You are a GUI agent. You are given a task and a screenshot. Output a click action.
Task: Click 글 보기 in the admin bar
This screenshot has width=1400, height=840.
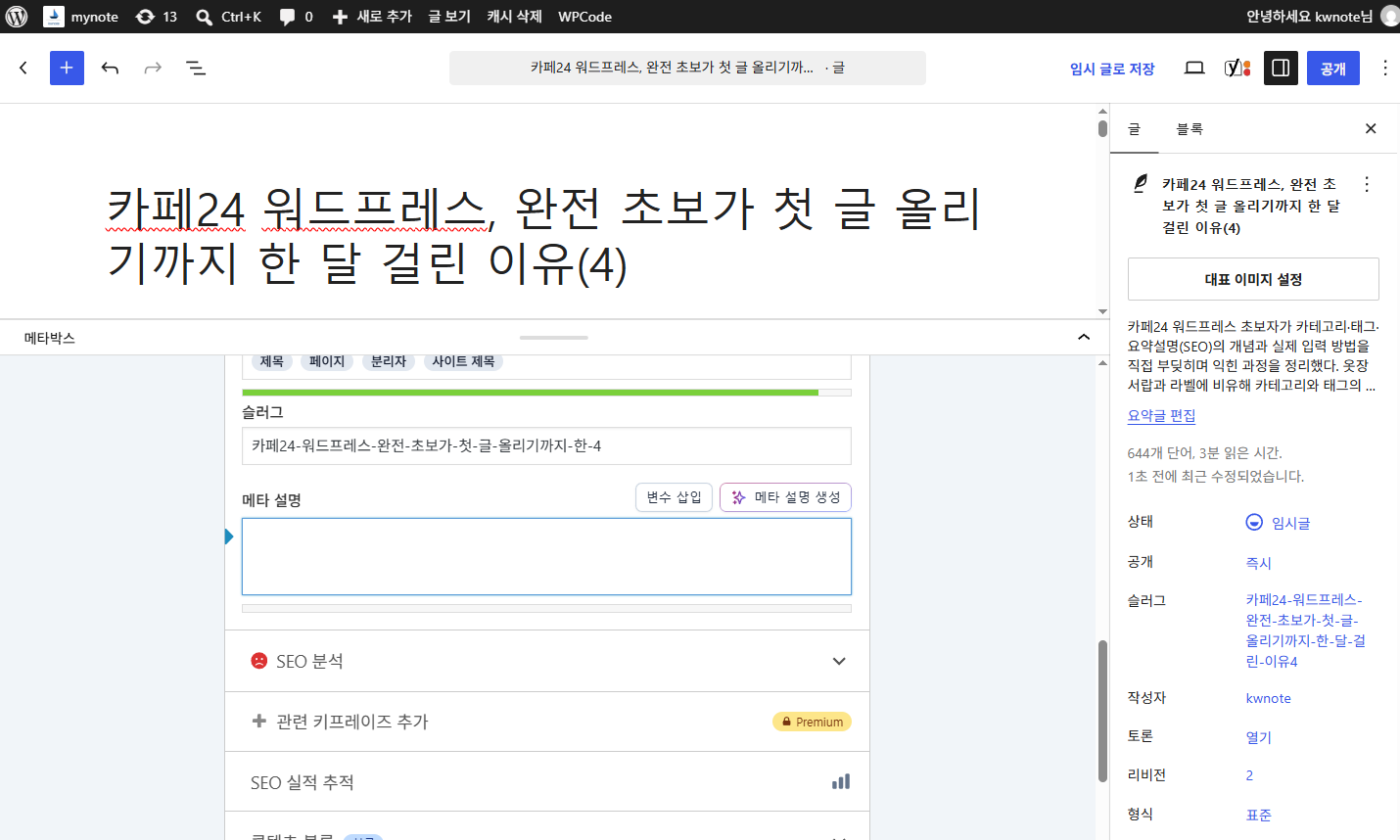tap(449, 17)
